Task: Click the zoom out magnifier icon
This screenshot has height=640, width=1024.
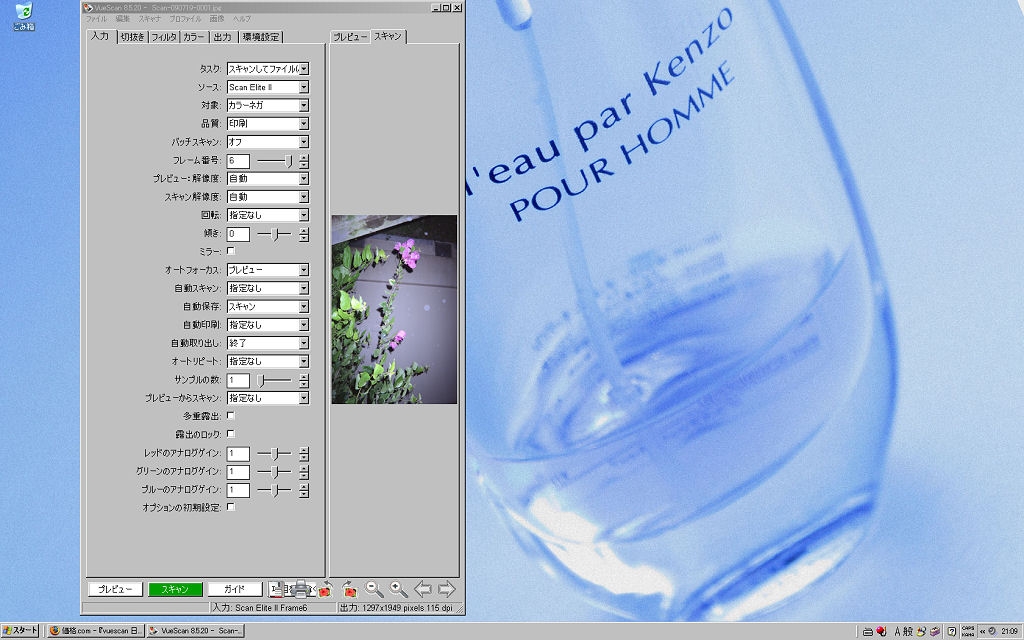Action: (374, 589)
